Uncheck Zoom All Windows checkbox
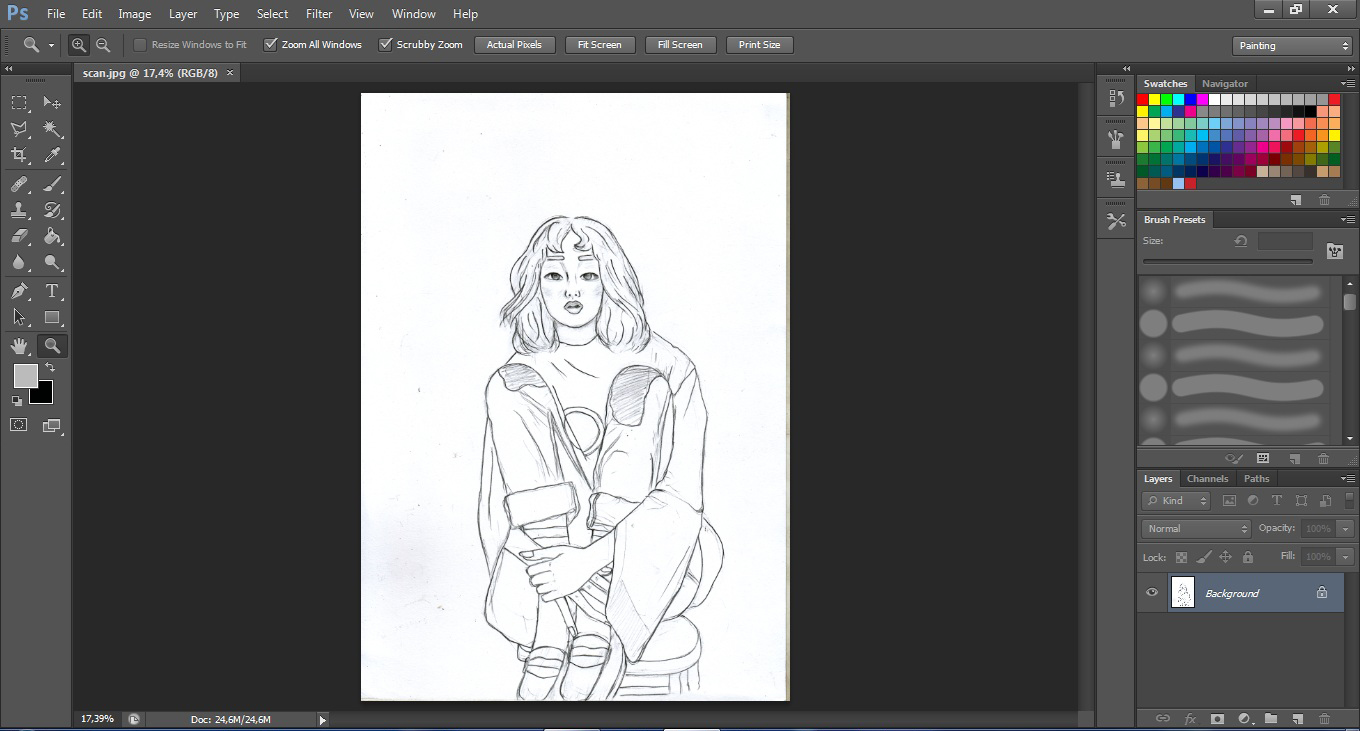The width and height of the screenshot is (1360, 731). pos(270,45)
